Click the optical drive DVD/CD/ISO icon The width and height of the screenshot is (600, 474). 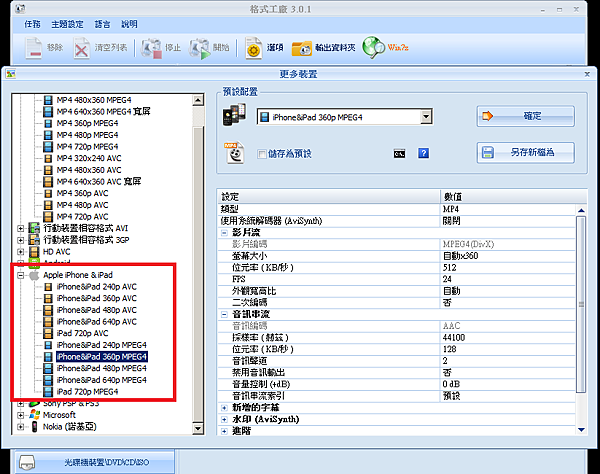pyautogui.click(x=27, y=462)
